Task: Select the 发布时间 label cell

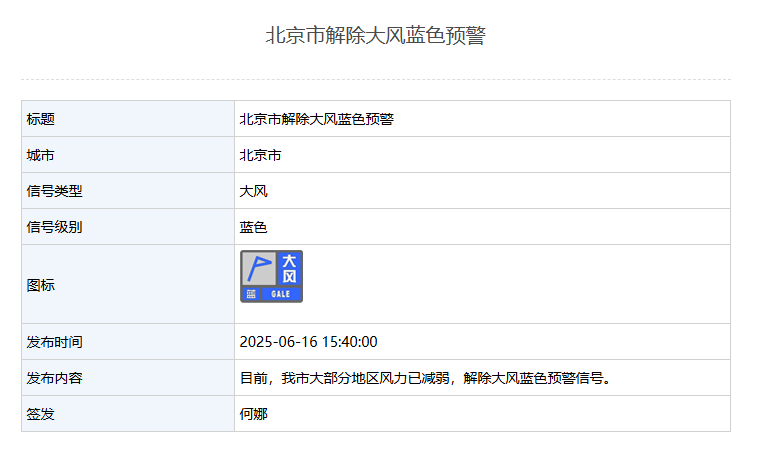Action: [127, 342]
